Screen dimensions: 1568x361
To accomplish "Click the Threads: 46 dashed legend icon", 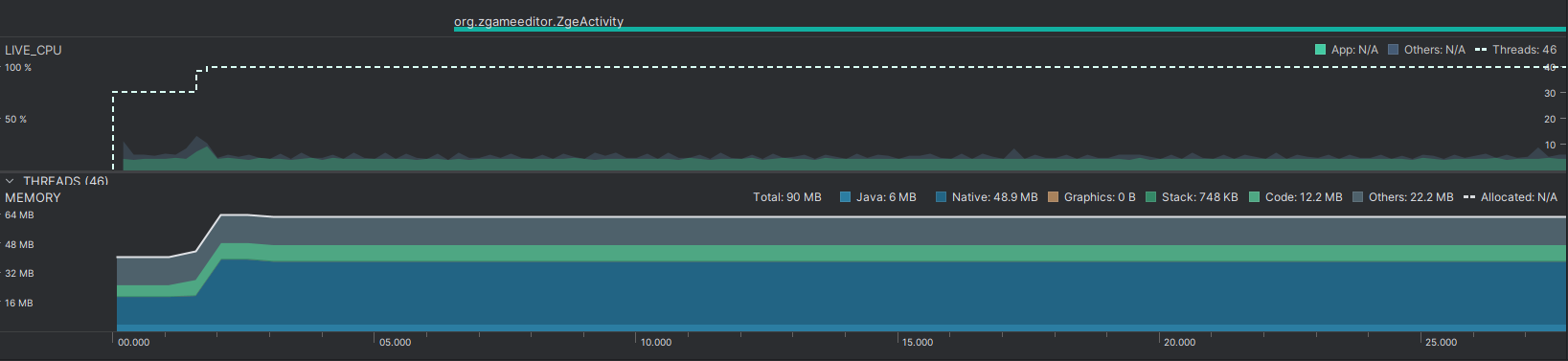I will point(1481,50).
